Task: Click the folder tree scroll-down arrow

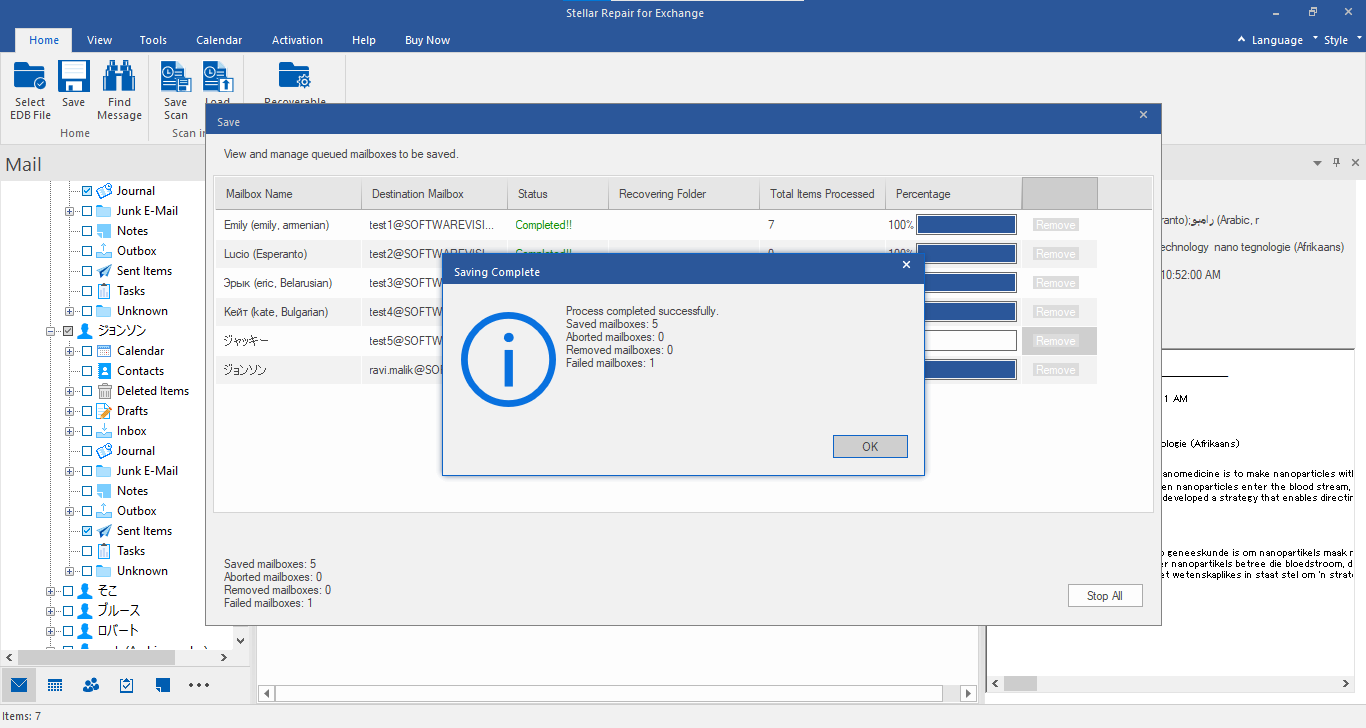Action: tap(240, 641)
